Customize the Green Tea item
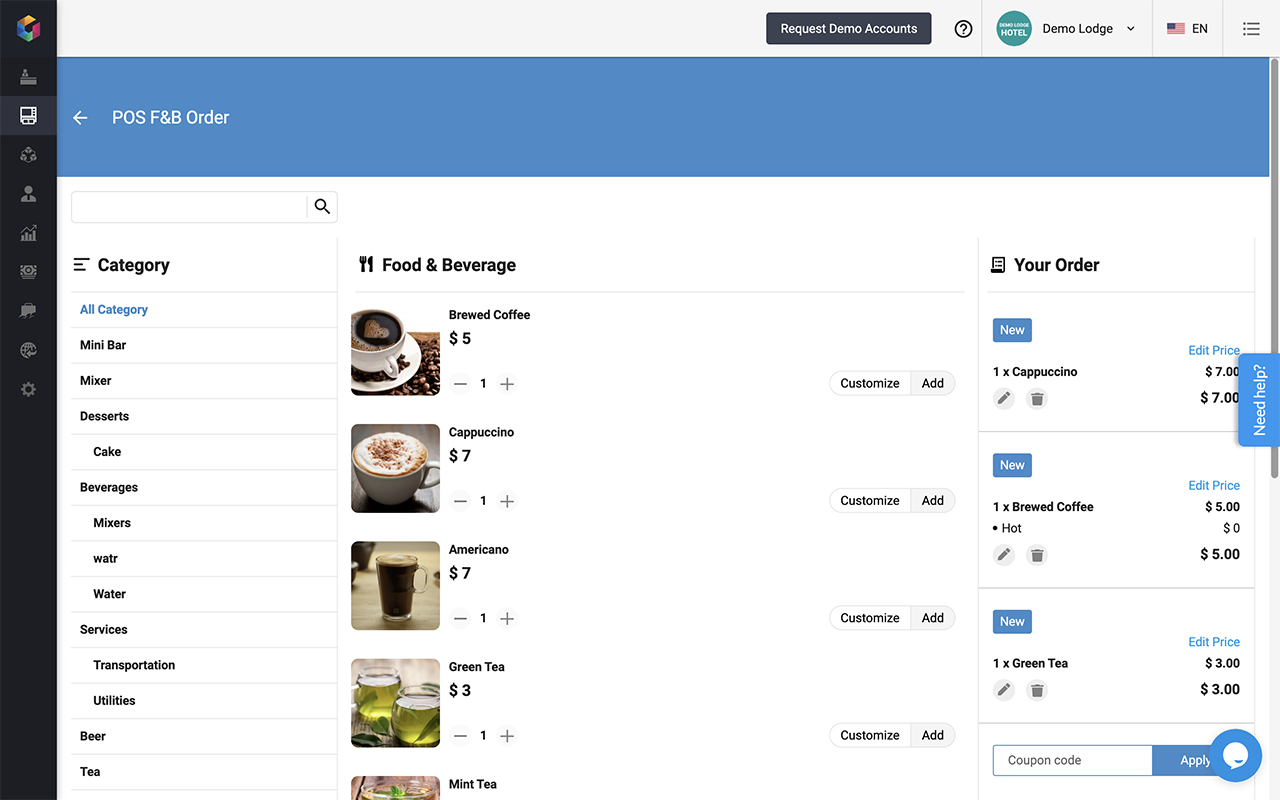The width and height of the screenshot is (1280, 800). click(870, 735)
